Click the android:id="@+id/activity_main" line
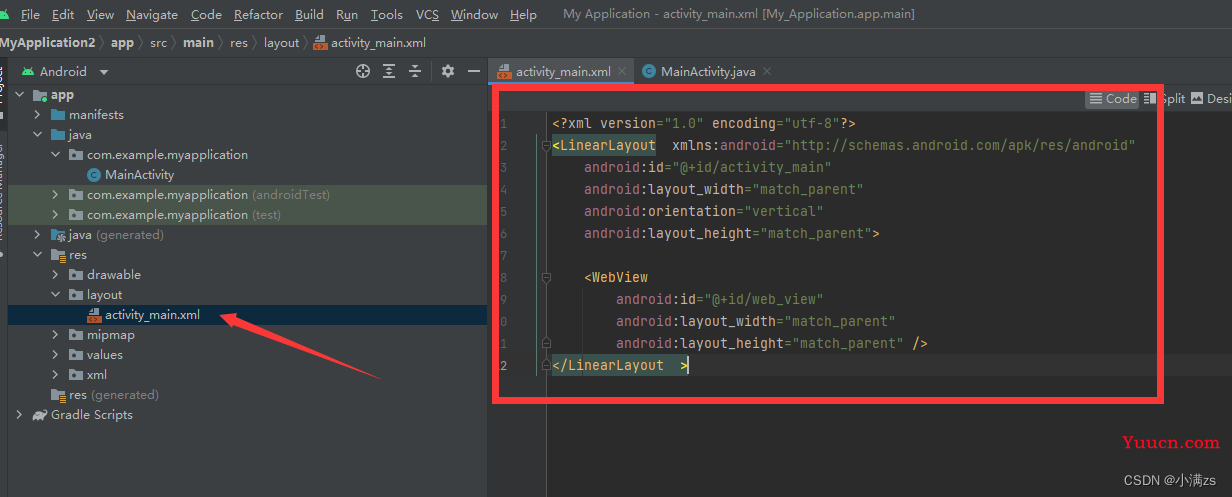Image resolution: width=1232 pixels, height=497 pixels. tap(708, 167)
